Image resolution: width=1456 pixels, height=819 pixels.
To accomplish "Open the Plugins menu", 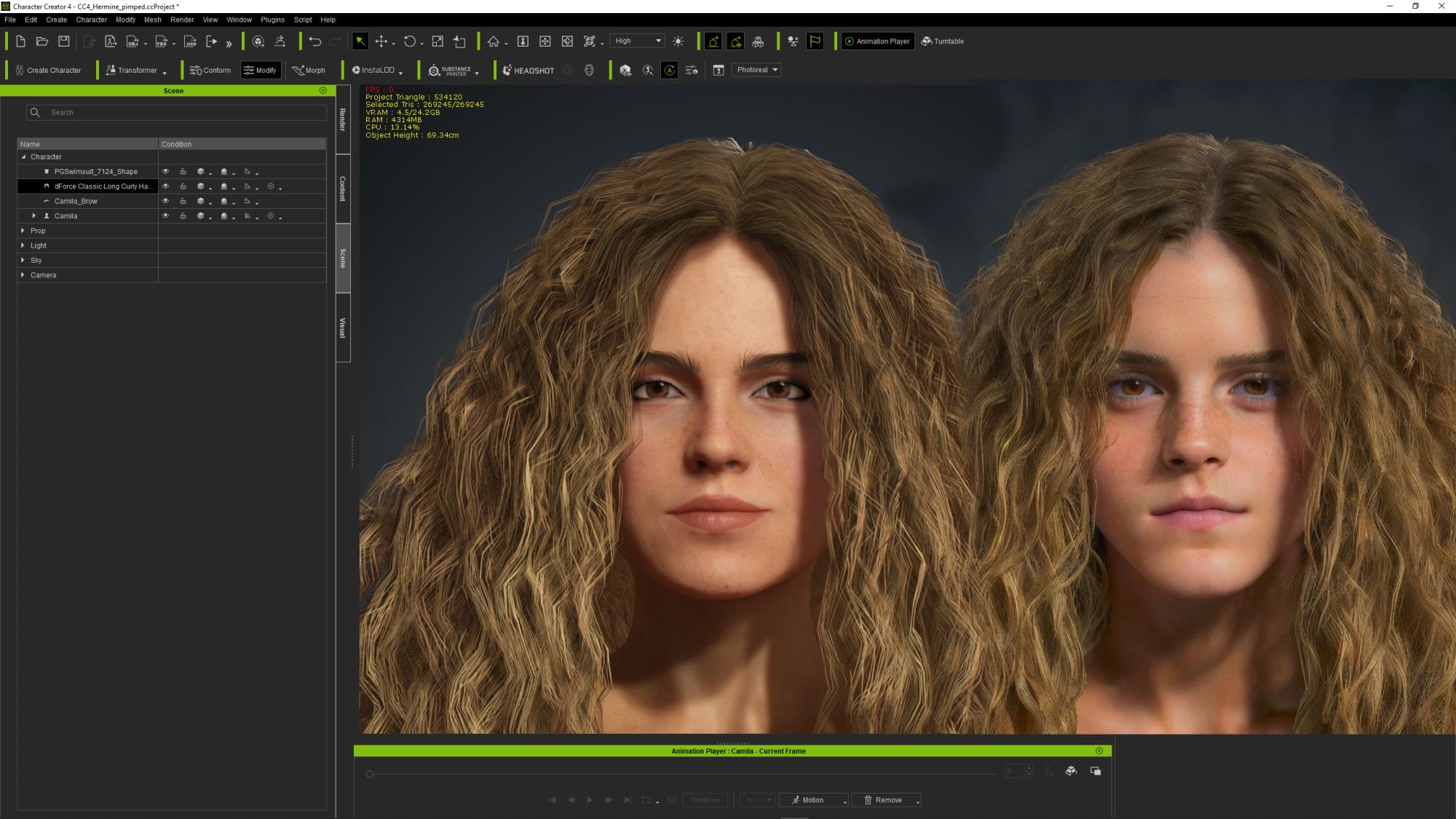I will click(272, 20).
